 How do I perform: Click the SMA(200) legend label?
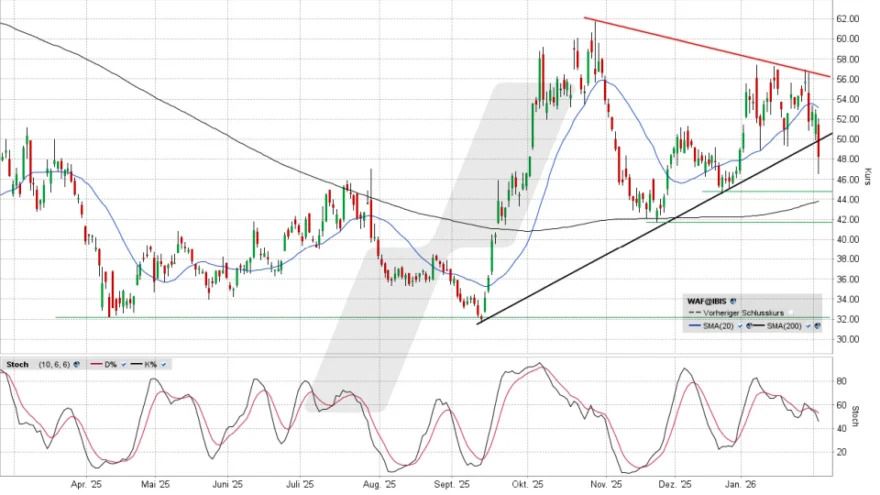(782, 327)
